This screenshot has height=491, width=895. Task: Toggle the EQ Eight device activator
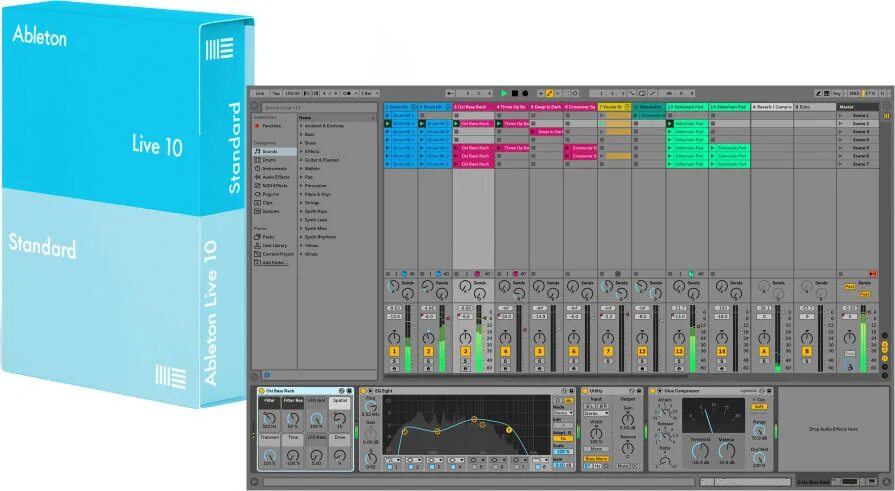pos(363,391)
